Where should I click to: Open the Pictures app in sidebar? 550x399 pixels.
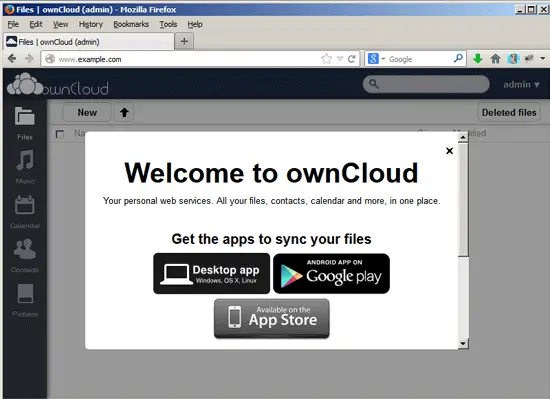[25, 300]
